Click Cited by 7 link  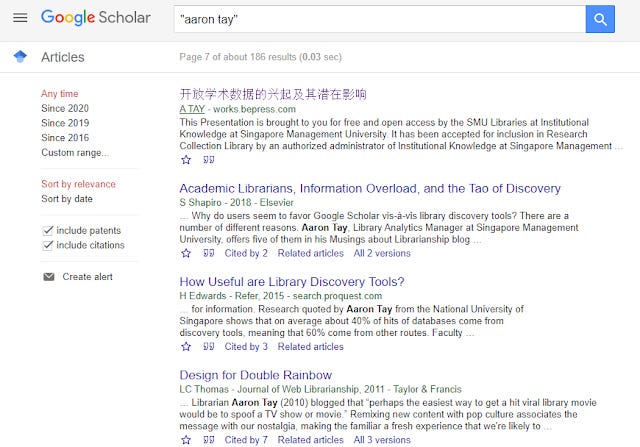point(246,440)
